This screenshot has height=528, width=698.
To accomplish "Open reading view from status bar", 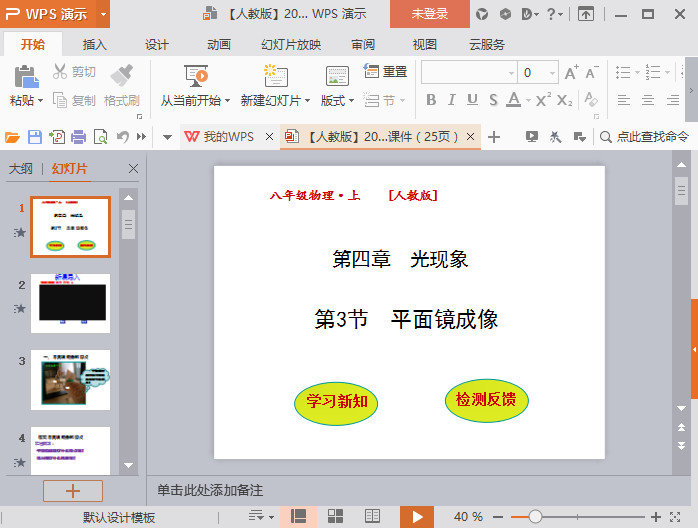I will 372,516.
